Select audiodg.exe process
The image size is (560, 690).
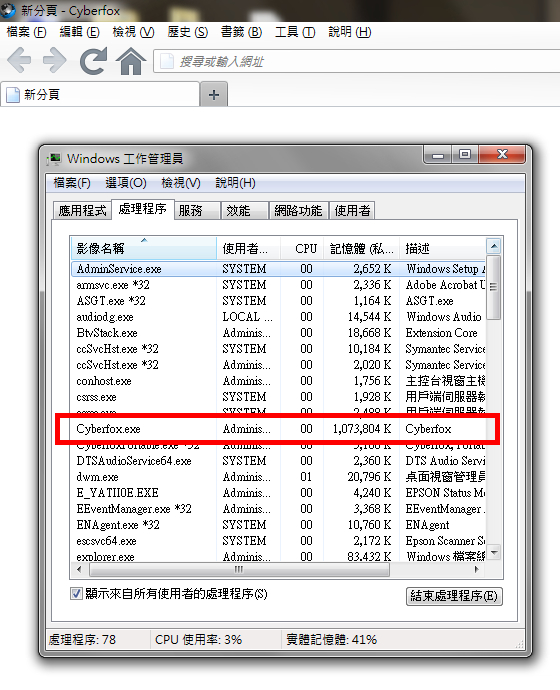pyautogui.click(x=278, y=317)
